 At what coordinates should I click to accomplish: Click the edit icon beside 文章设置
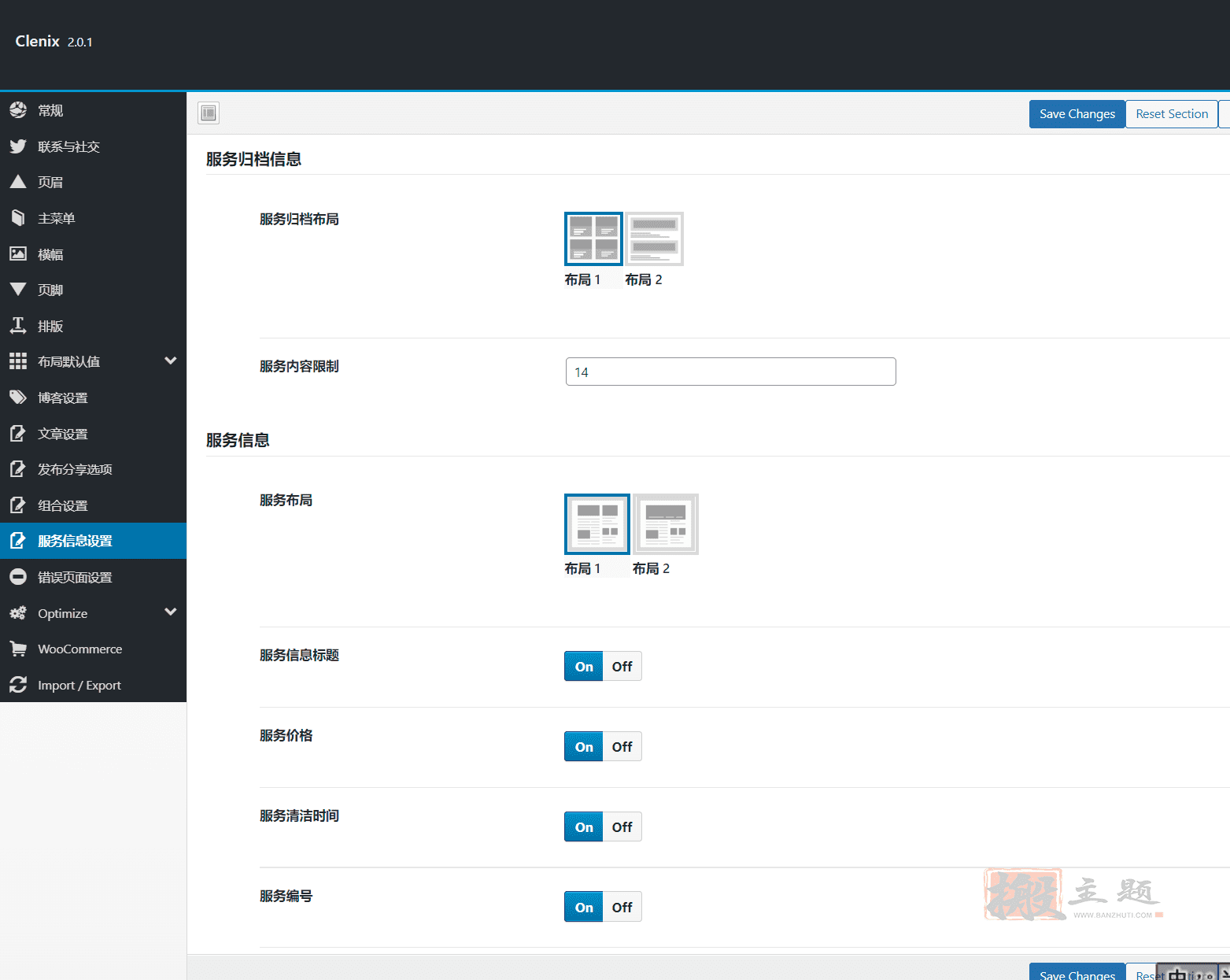click(18, 433)
